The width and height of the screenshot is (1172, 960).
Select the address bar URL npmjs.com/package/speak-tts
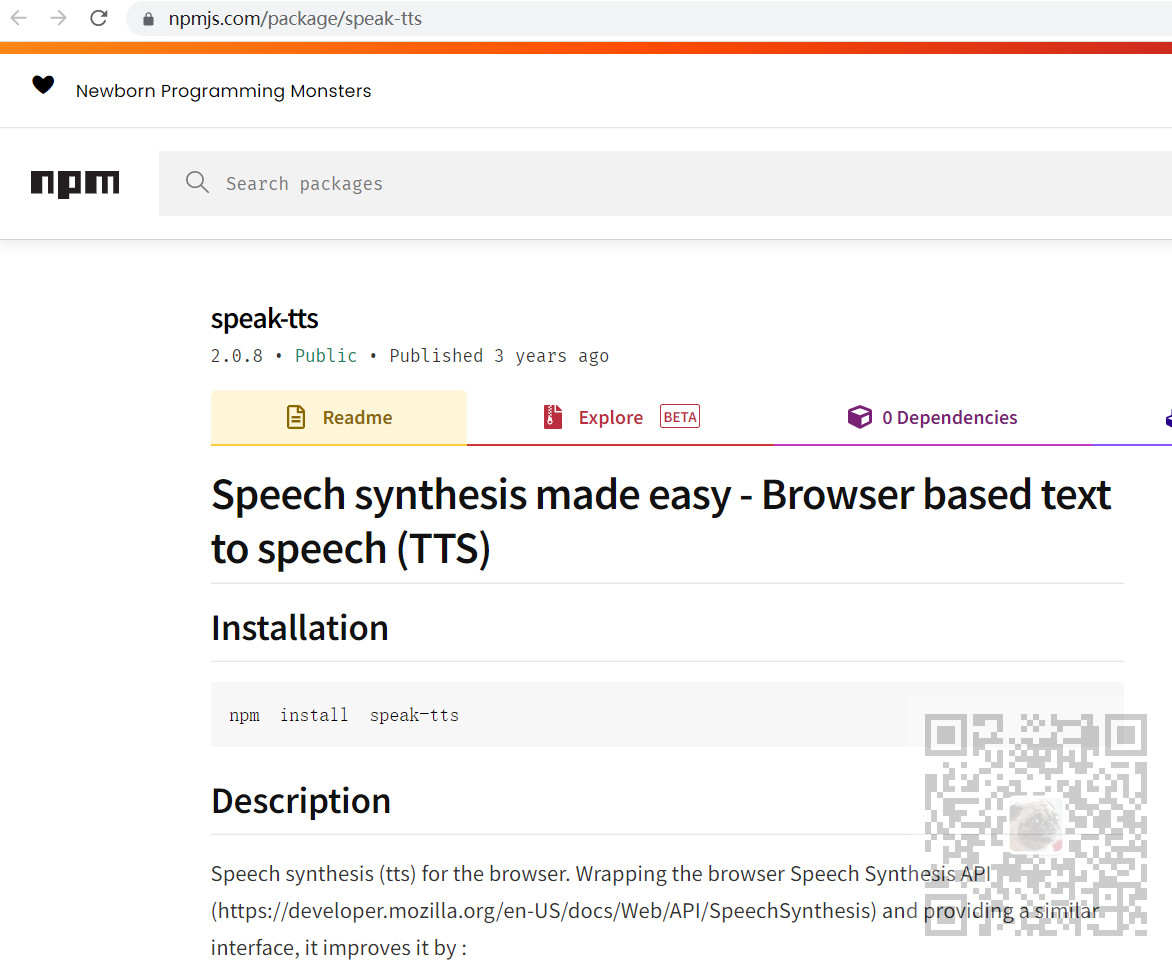(x=295, y=19)
